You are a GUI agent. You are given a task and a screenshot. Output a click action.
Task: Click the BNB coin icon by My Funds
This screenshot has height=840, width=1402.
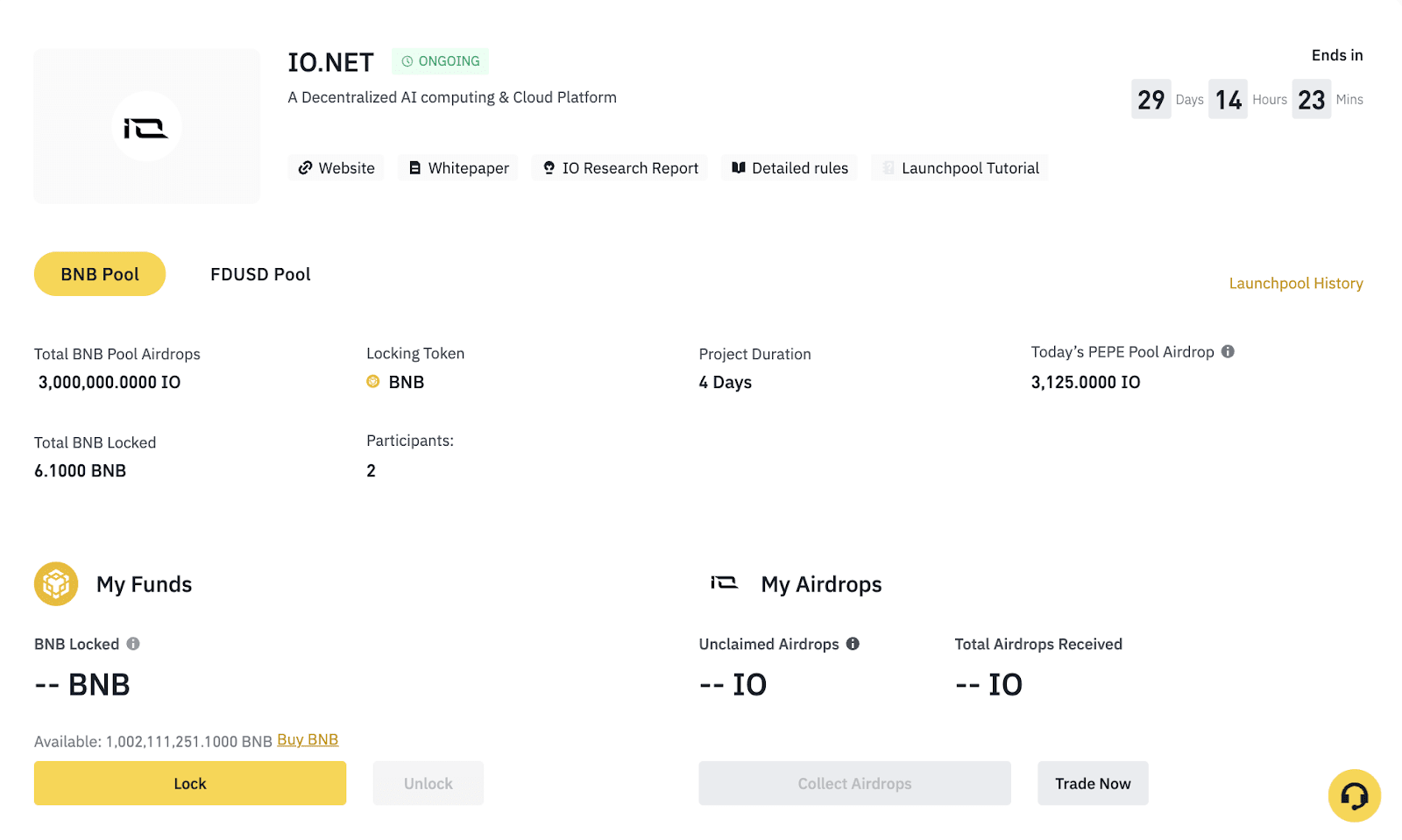point(56,584)
